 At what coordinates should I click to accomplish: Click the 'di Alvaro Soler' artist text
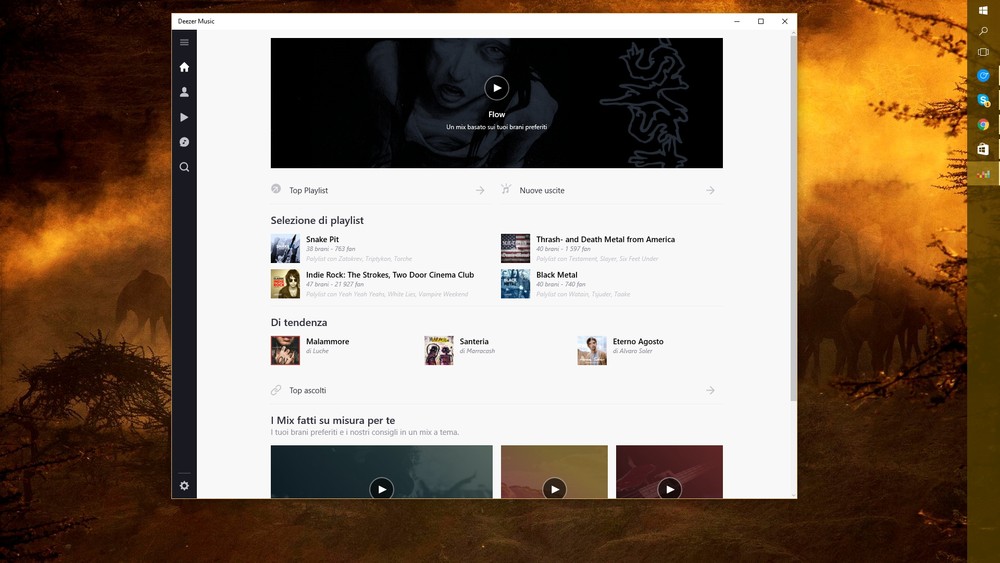point(632,351)
